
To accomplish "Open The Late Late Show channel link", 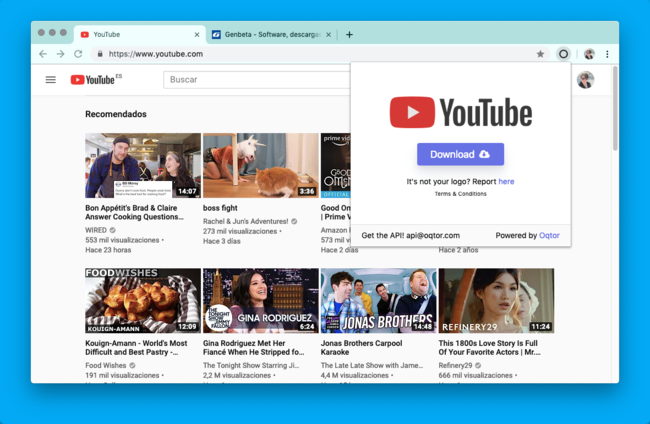I will click(372, 365).
